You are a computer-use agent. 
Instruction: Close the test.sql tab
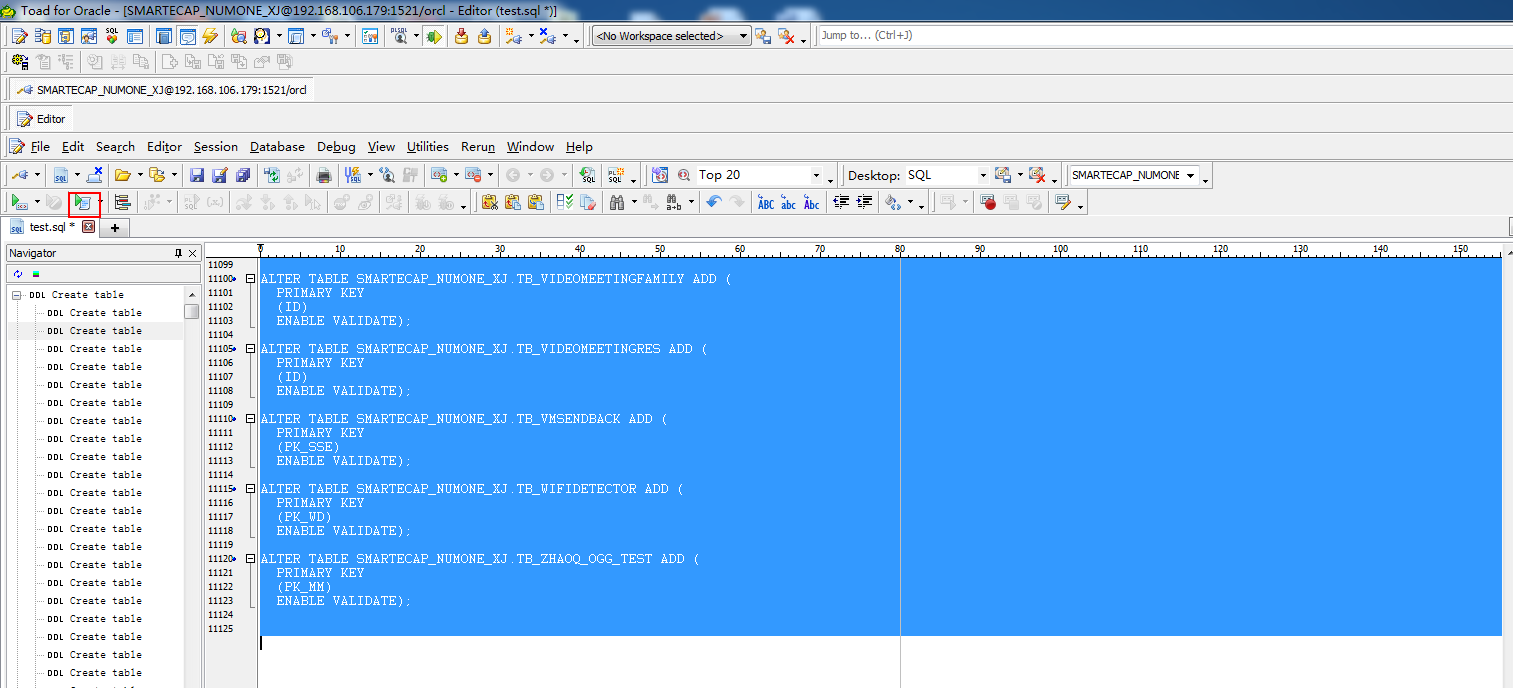pyautogui.click(x=88, y=227)
